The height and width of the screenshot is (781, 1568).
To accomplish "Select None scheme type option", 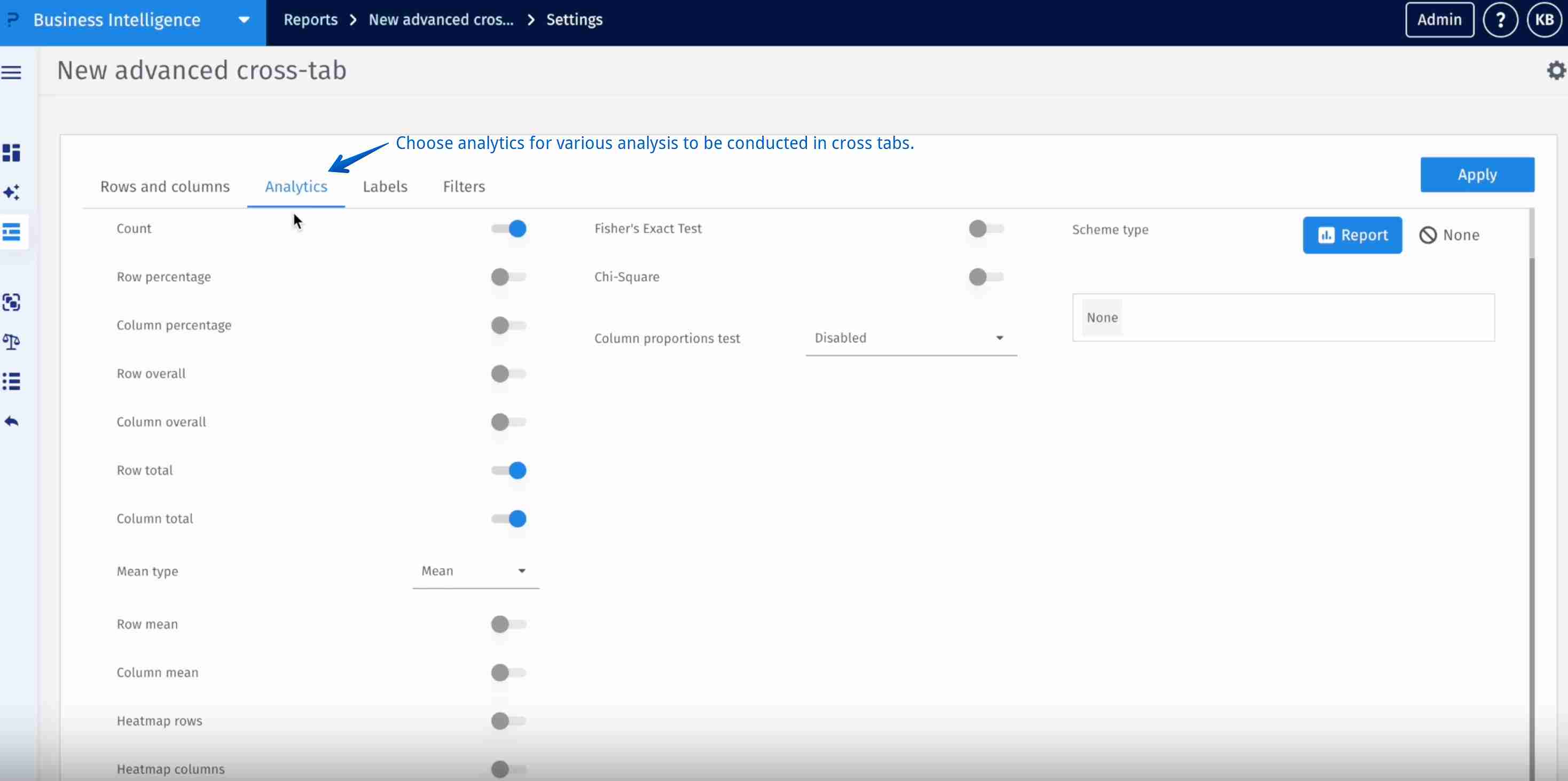I will click(1449, 235).
